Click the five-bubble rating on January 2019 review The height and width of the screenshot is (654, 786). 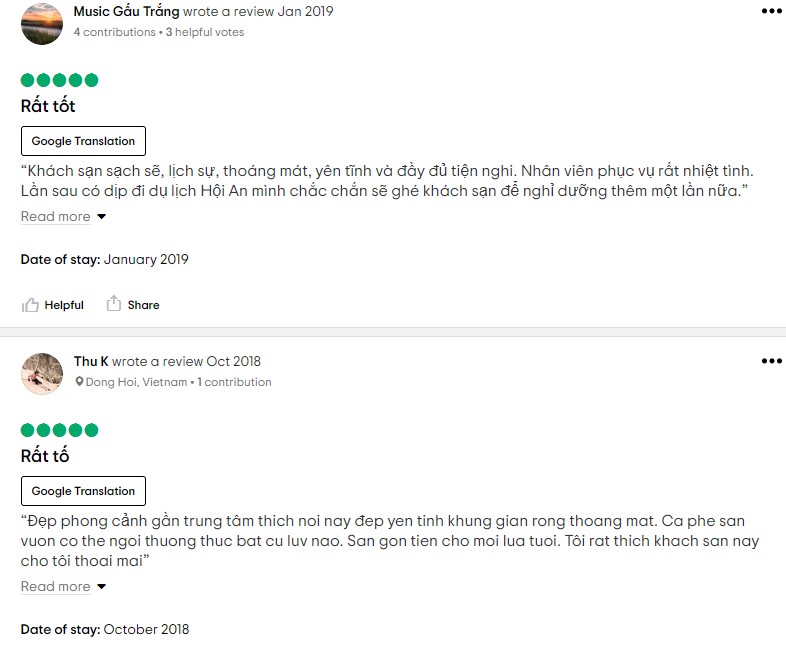(x=60, y=80)
